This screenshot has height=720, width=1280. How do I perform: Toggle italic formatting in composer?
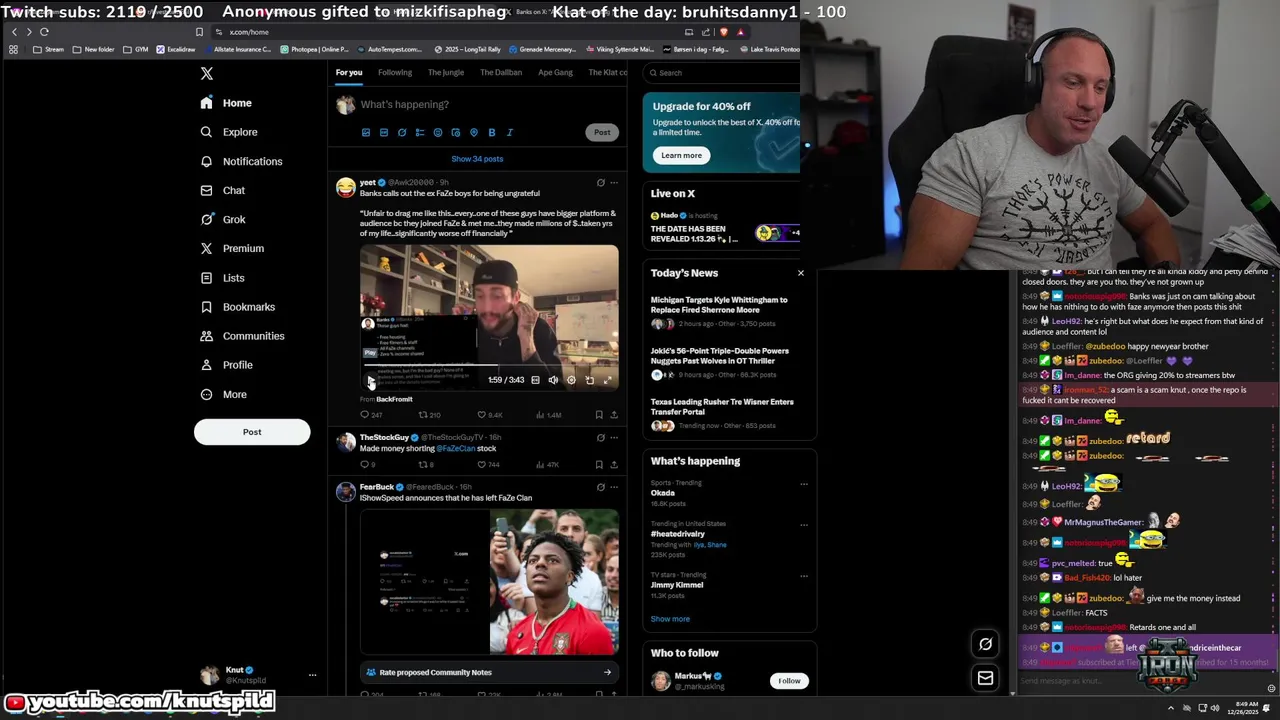tap(509, 132)
